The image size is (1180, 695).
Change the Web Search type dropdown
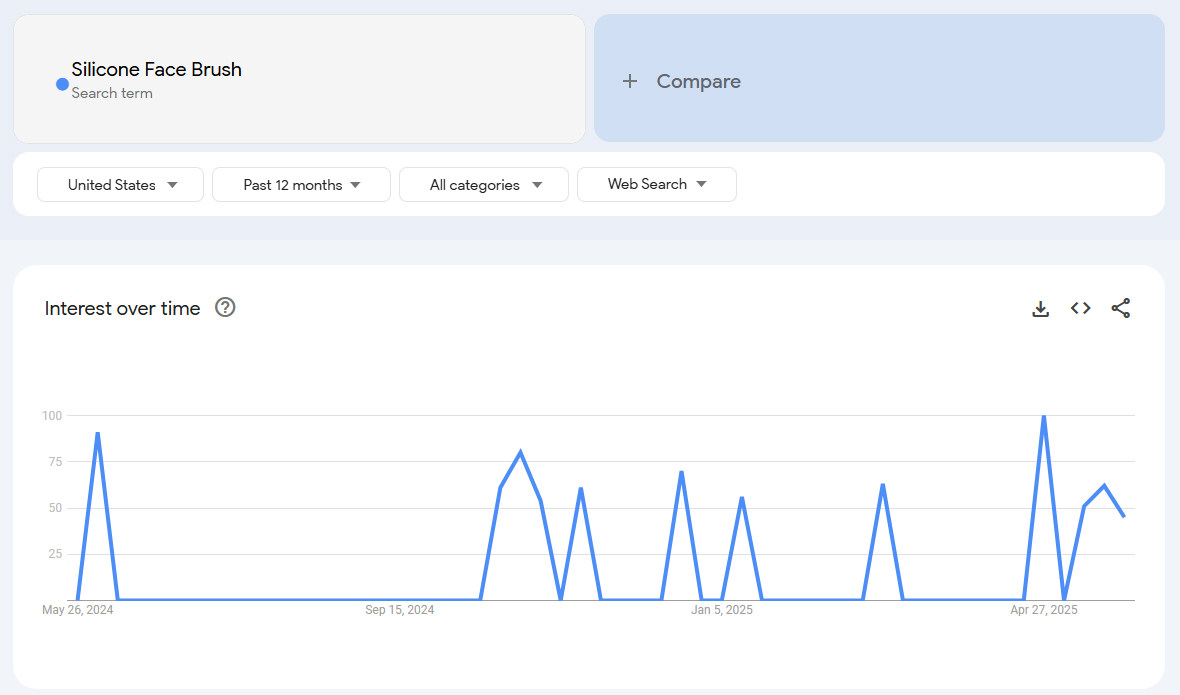(656, 184)
